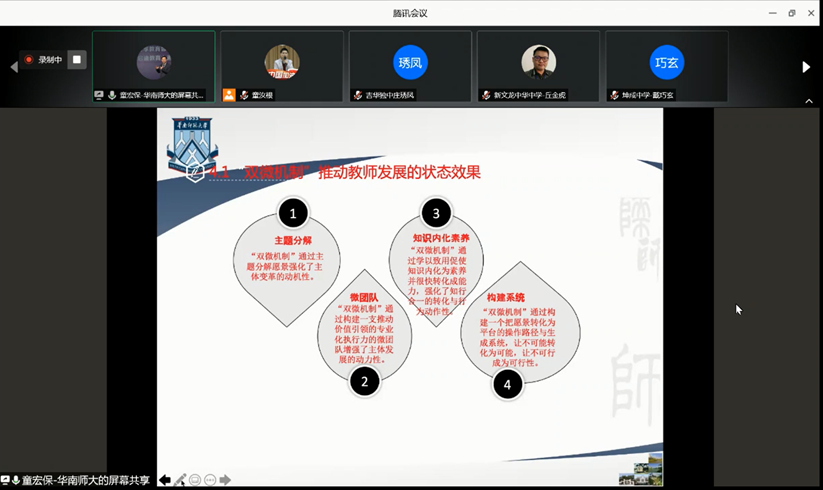Click the 知识内化素养 heading on the slide
This screenshot has height=490, width=823.
click(441, 238)
